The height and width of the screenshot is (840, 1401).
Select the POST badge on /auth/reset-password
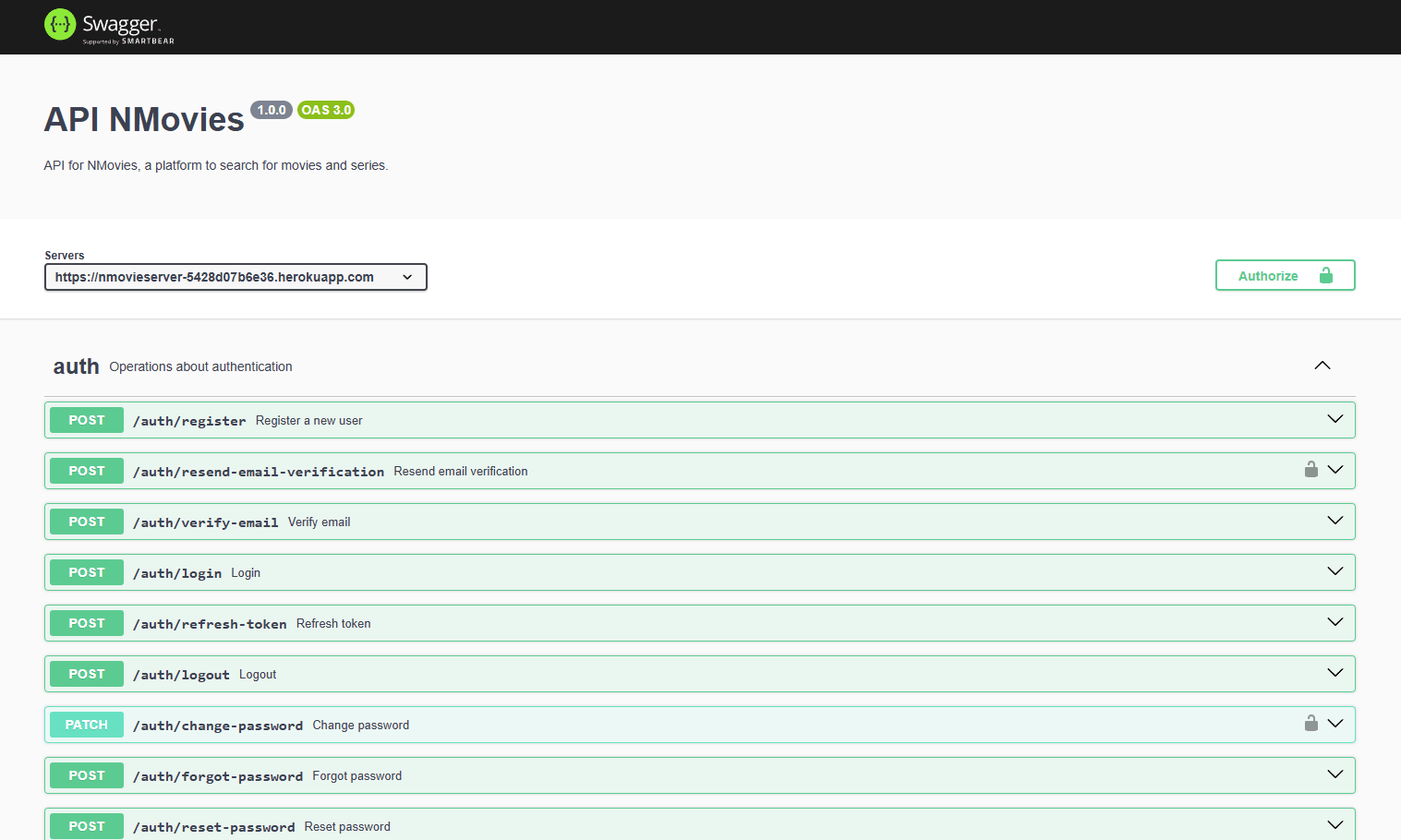[x=86, y=825]
